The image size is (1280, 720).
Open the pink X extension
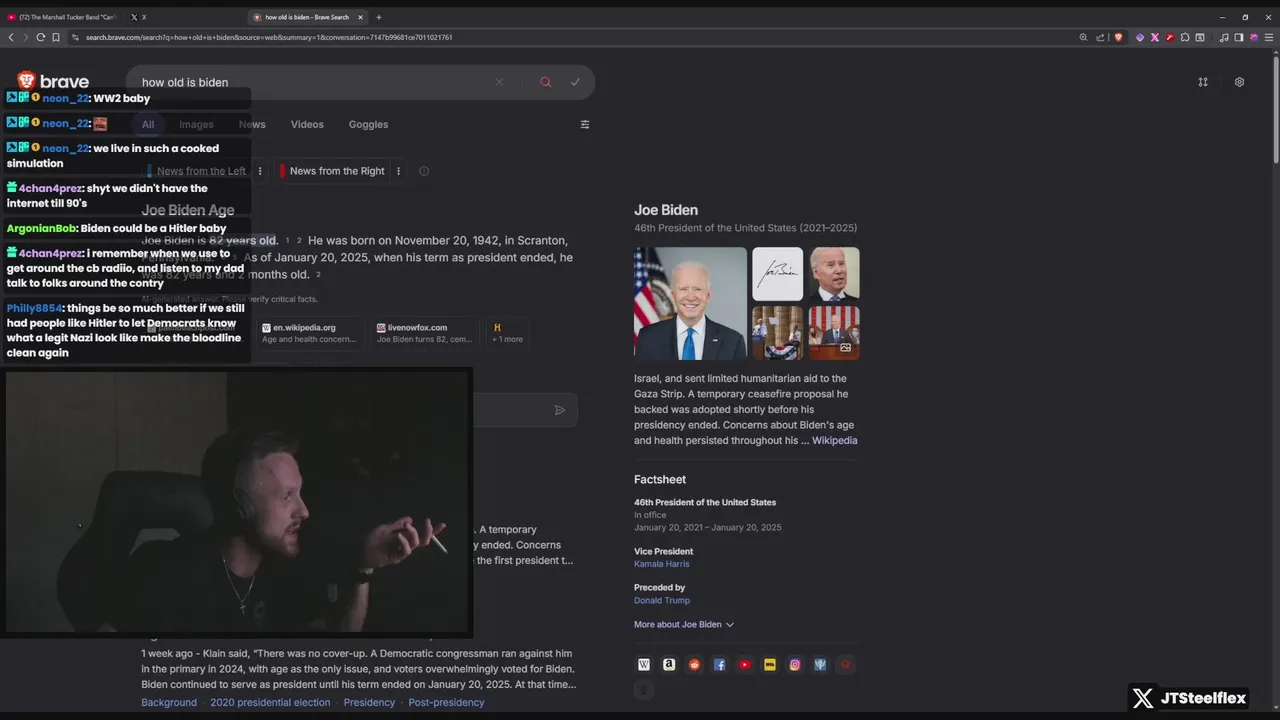click(x=1155, y=37)
